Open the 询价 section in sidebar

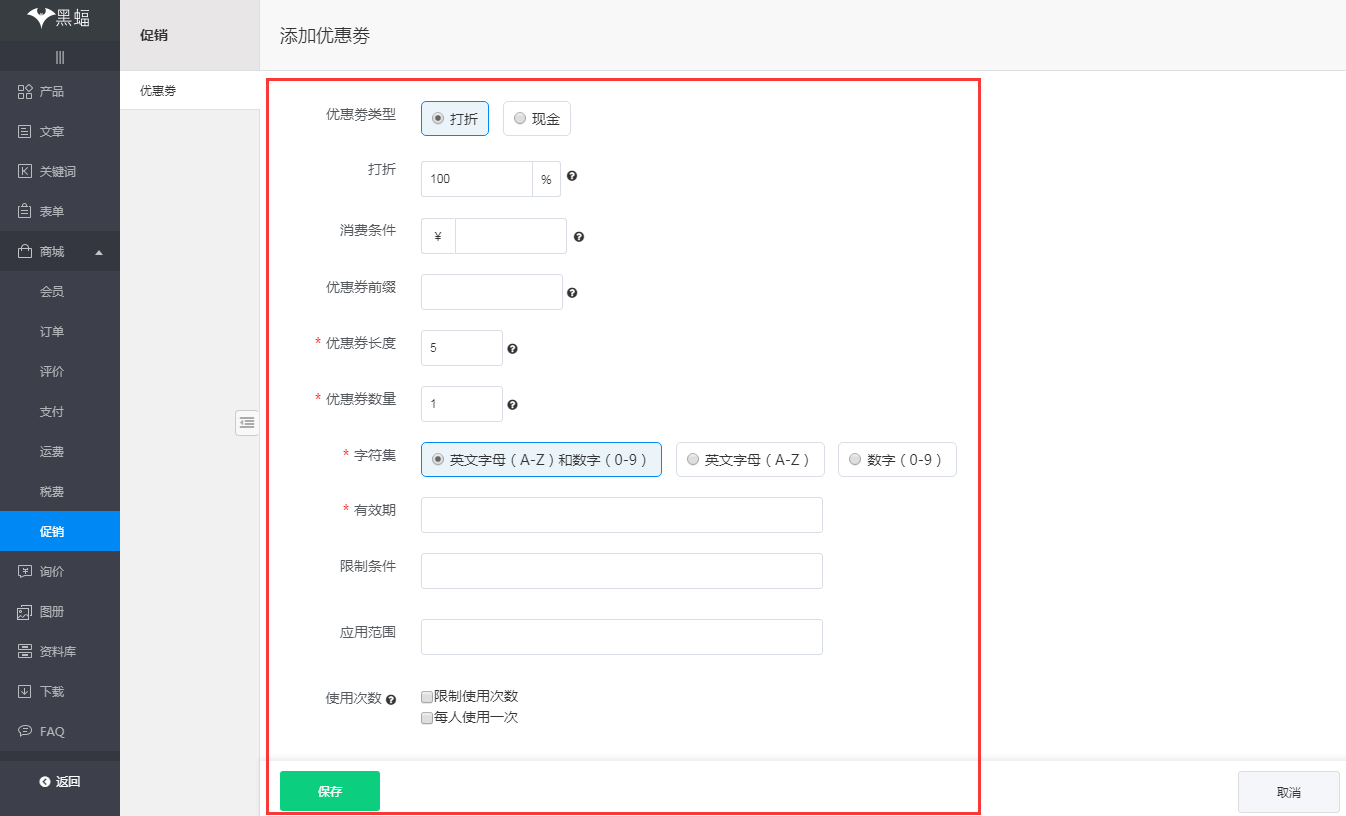point(45,571)
